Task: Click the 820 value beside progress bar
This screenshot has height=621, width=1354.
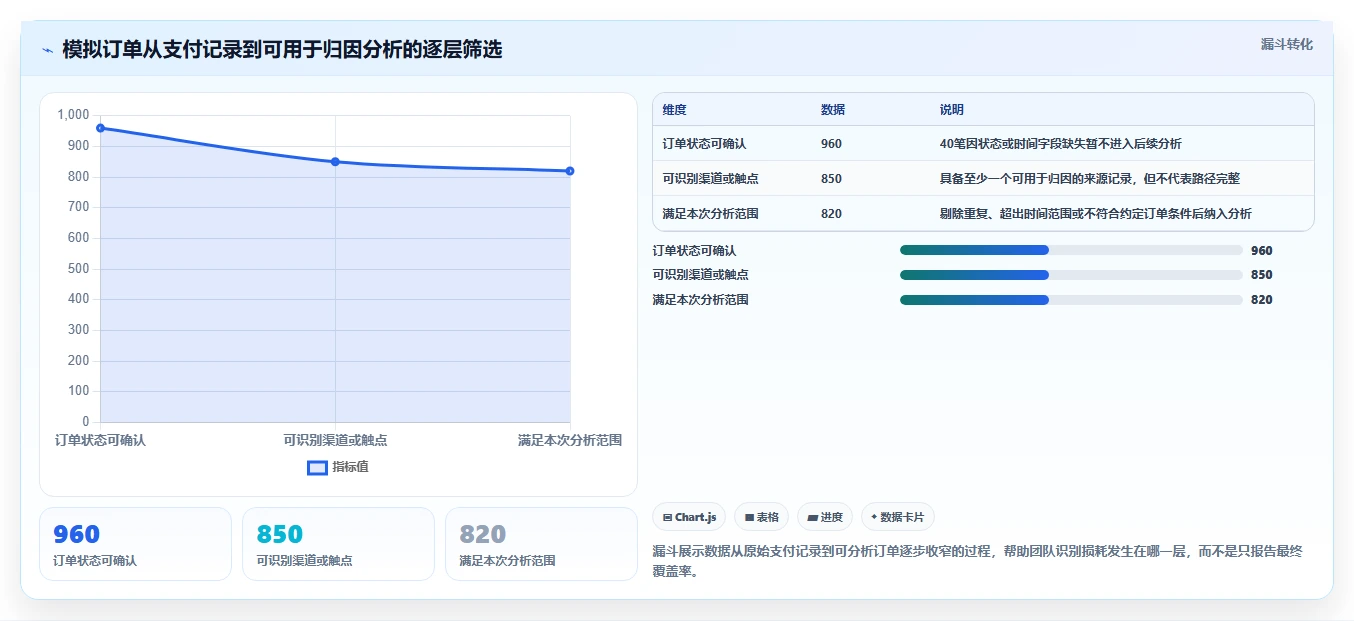Action: [x=1262, y=300]
